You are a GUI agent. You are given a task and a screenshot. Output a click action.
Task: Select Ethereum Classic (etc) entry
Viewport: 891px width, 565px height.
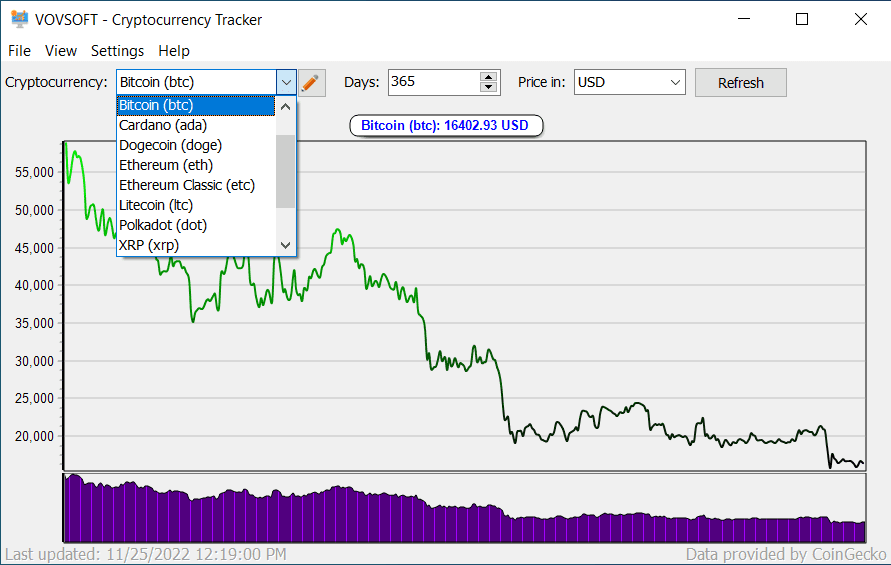point(196,185)
